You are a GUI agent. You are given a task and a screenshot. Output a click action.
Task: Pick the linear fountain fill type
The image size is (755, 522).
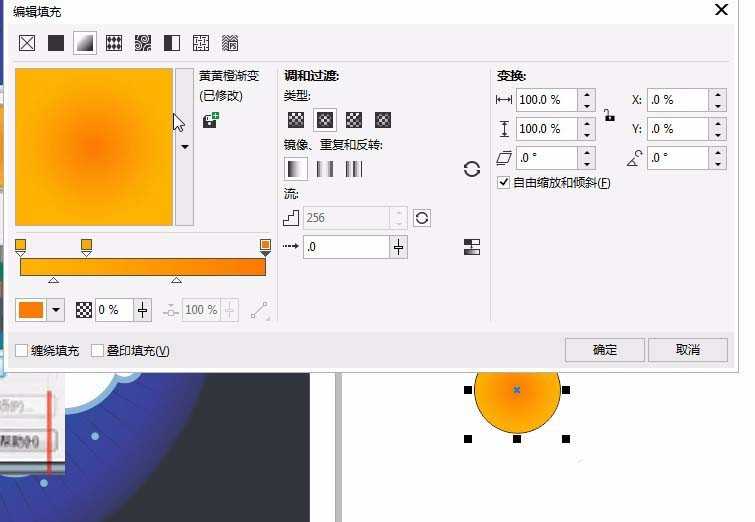coord(296,120)
